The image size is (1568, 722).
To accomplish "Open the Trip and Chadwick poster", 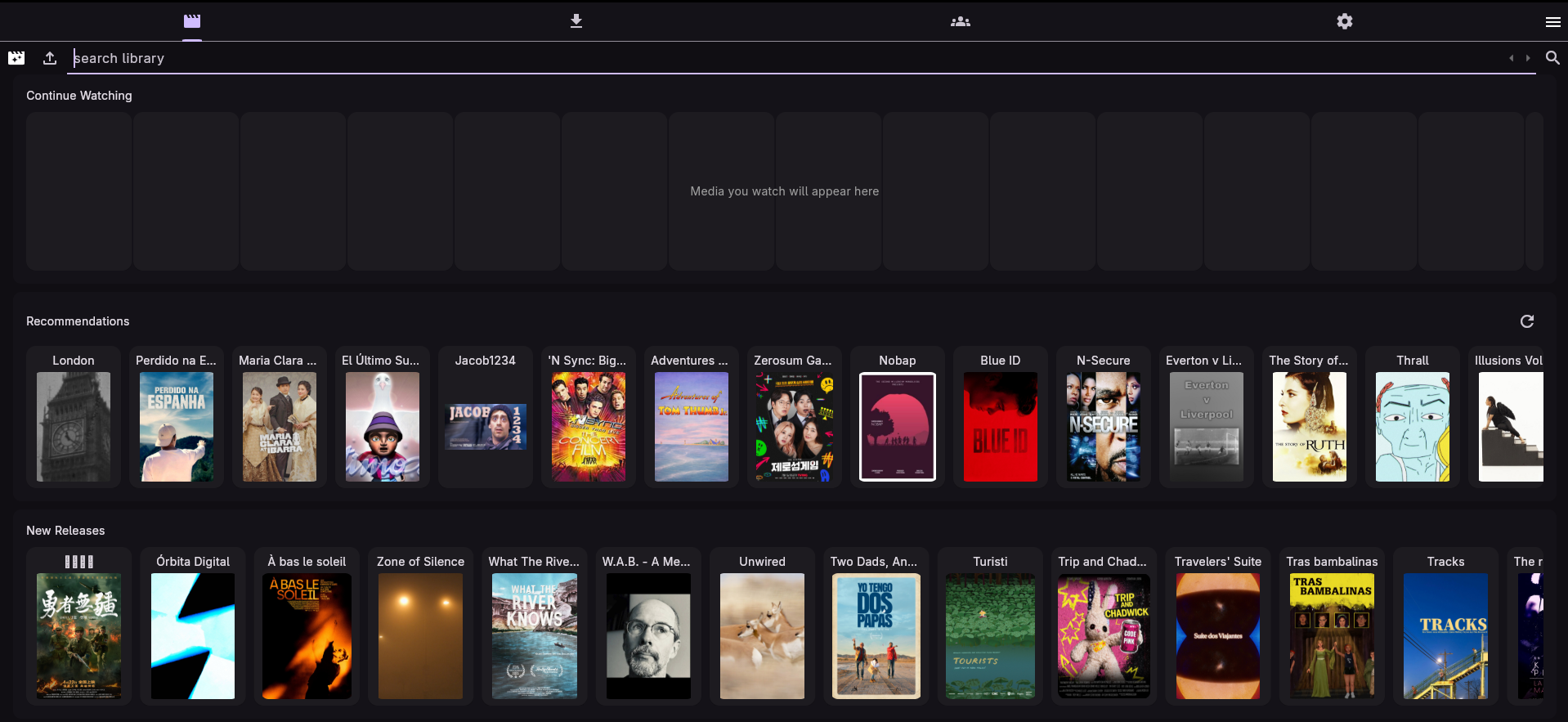I will click(1104, 636).
